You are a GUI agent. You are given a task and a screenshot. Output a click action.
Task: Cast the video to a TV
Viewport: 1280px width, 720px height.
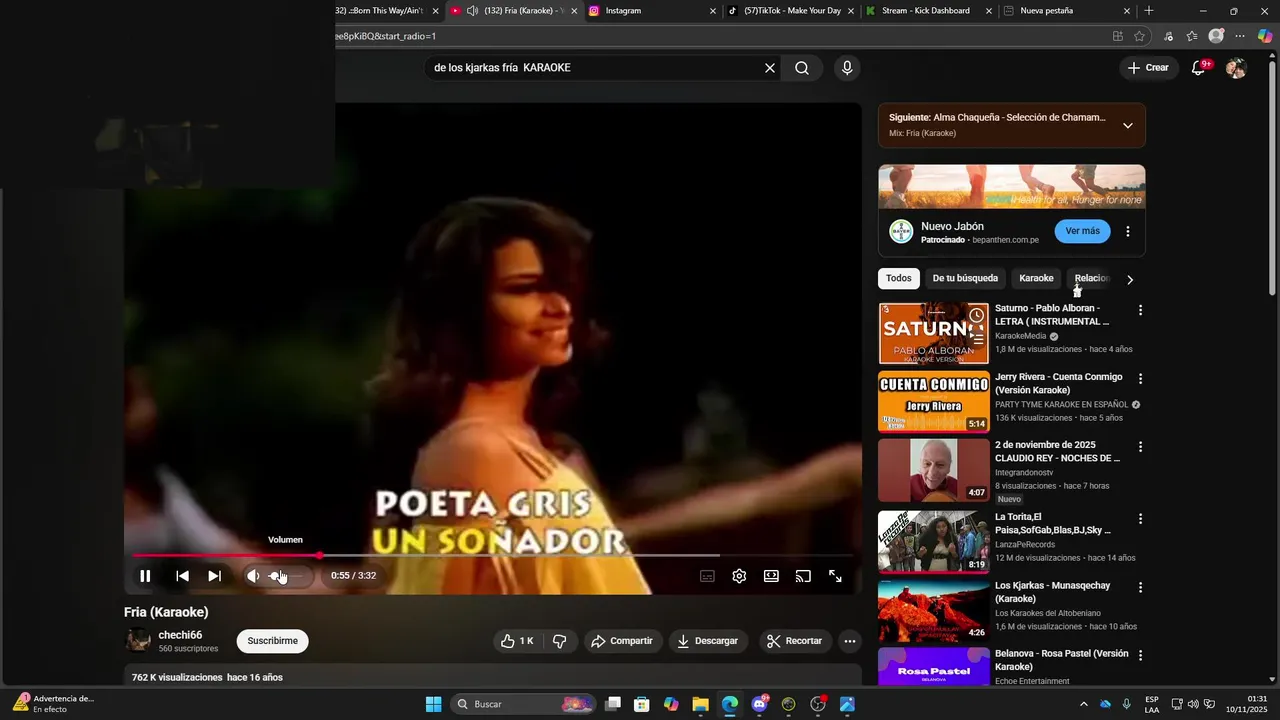[803, 576]
